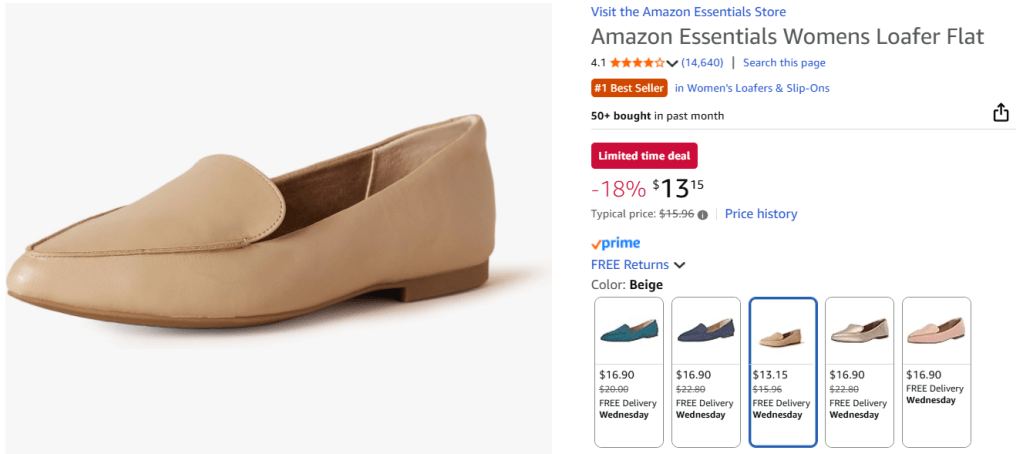Click the Prime logo
Screen dimensions: 1023x454
(616, 243)
